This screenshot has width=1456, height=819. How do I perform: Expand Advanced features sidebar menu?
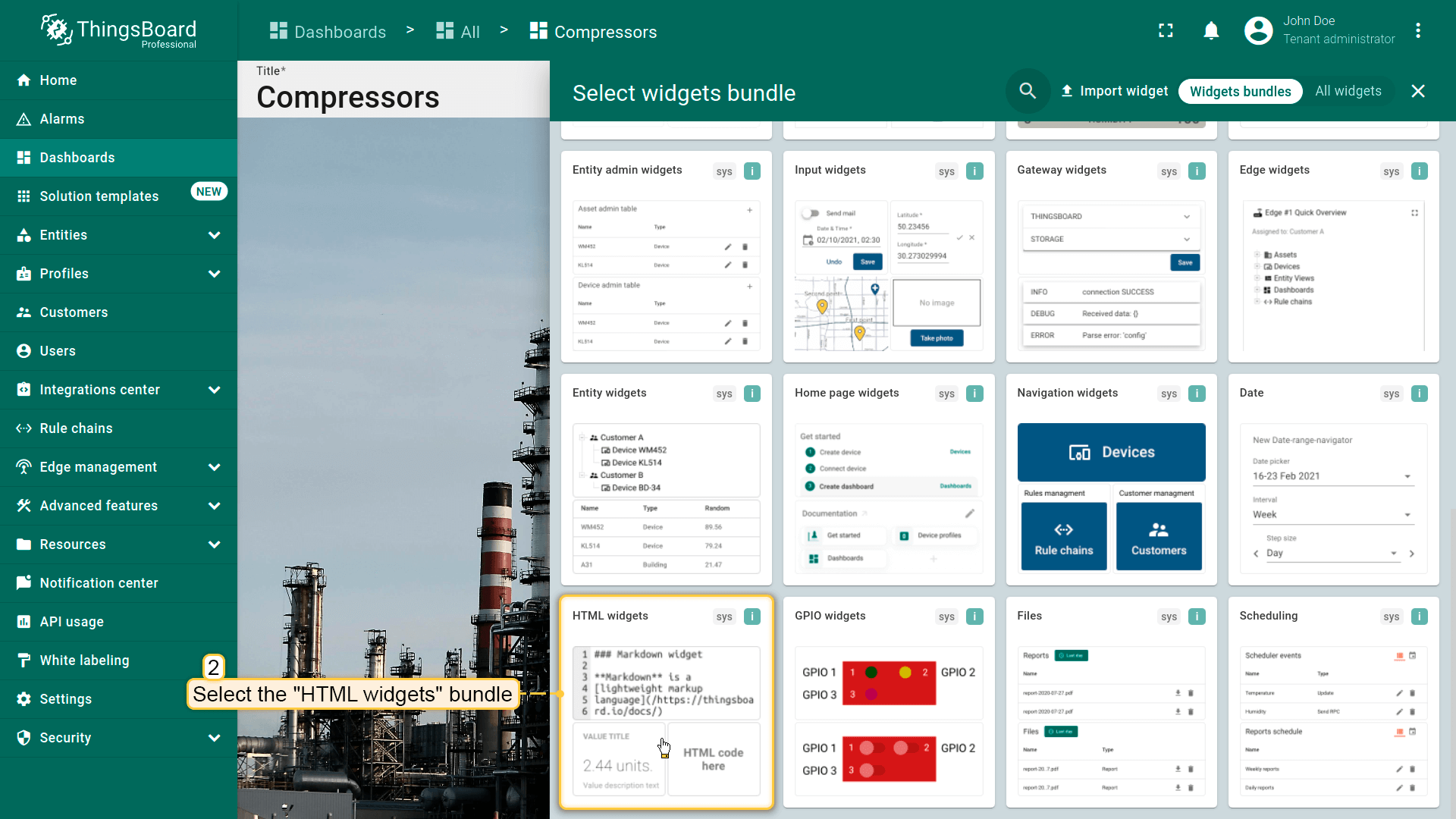point(214,506)
